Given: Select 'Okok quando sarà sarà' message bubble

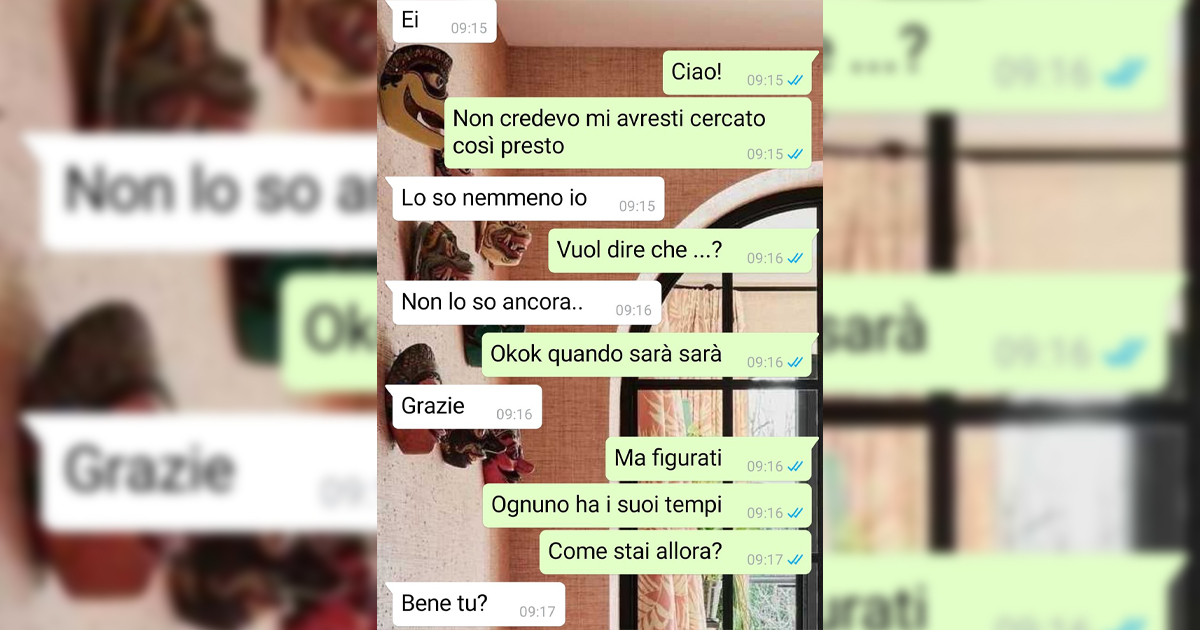Looking at the screenshot, I should [646, 355].
